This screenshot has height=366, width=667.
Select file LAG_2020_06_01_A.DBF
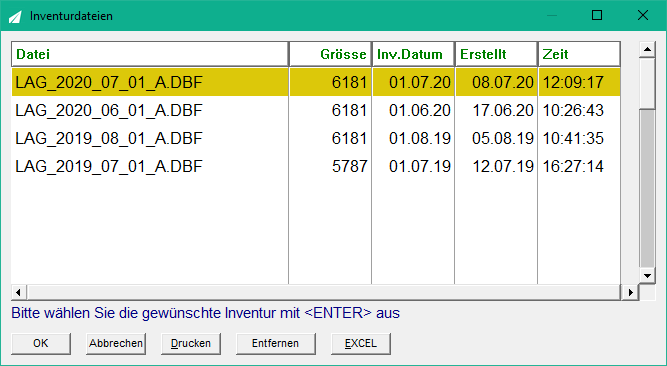point(109,110)
